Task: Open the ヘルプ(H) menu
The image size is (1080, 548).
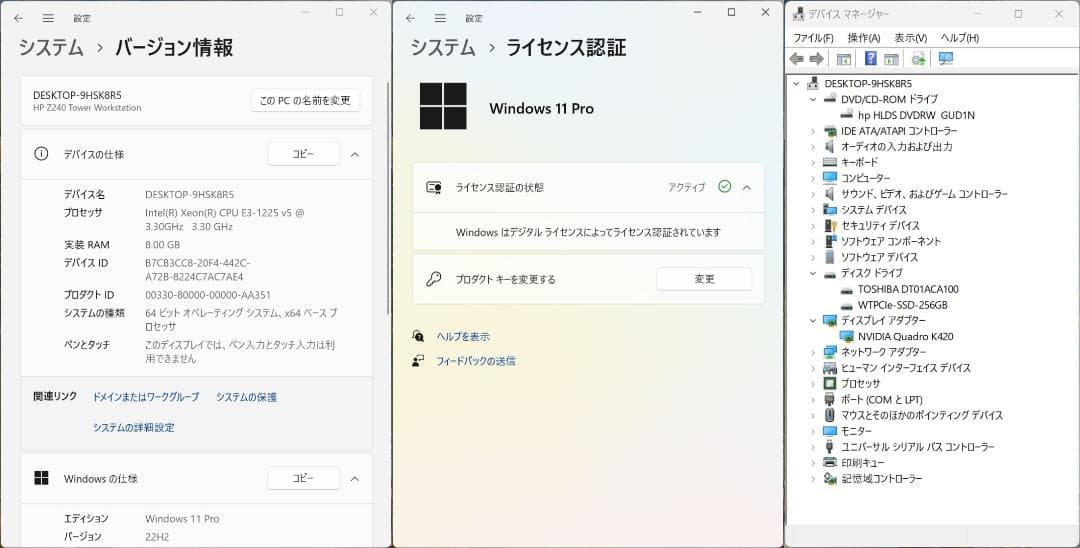Action: [959, 38]
